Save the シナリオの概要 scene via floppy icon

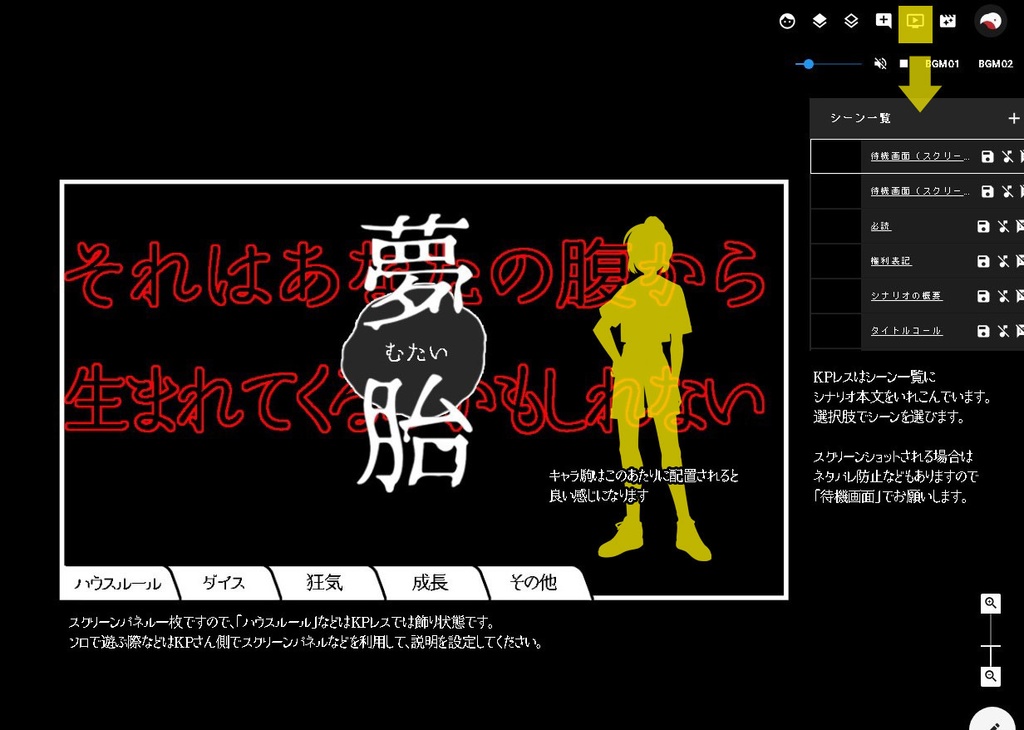point(984,296)
